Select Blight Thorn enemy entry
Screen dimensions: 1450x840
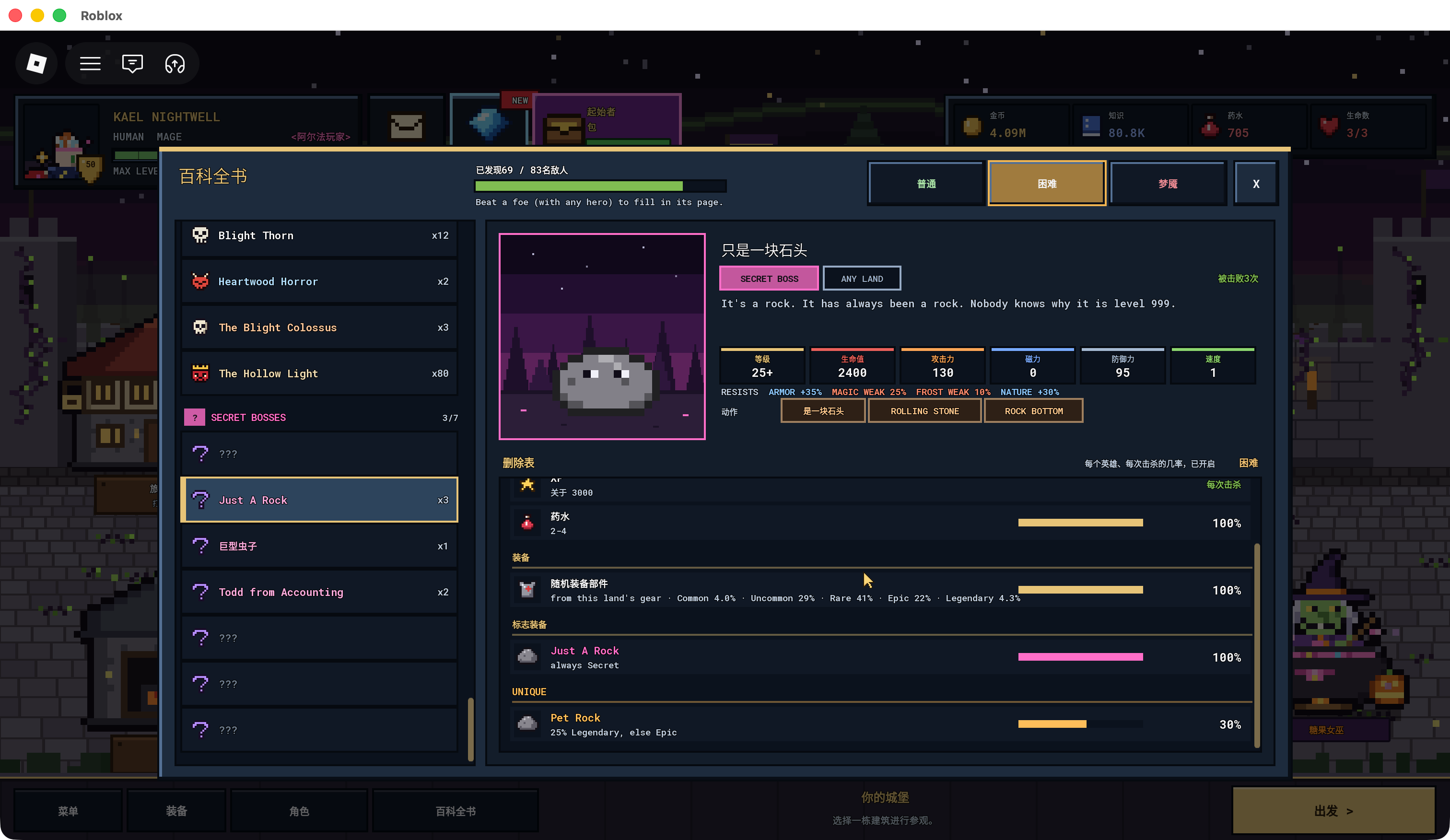(x=319, y=236)
